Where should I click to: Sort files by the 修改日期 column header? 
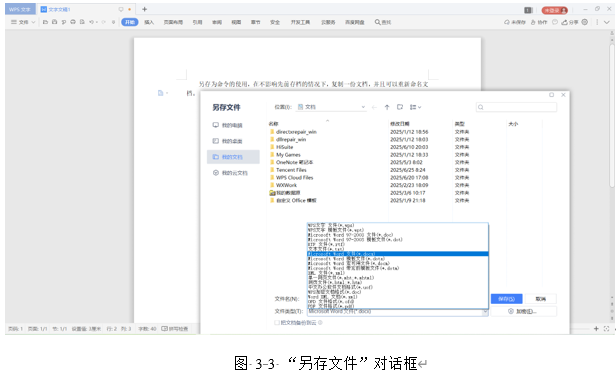400,124
